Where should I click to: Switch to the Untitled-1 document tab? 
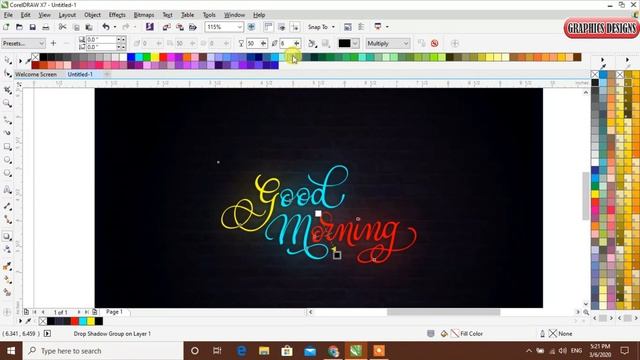point(80,74)
